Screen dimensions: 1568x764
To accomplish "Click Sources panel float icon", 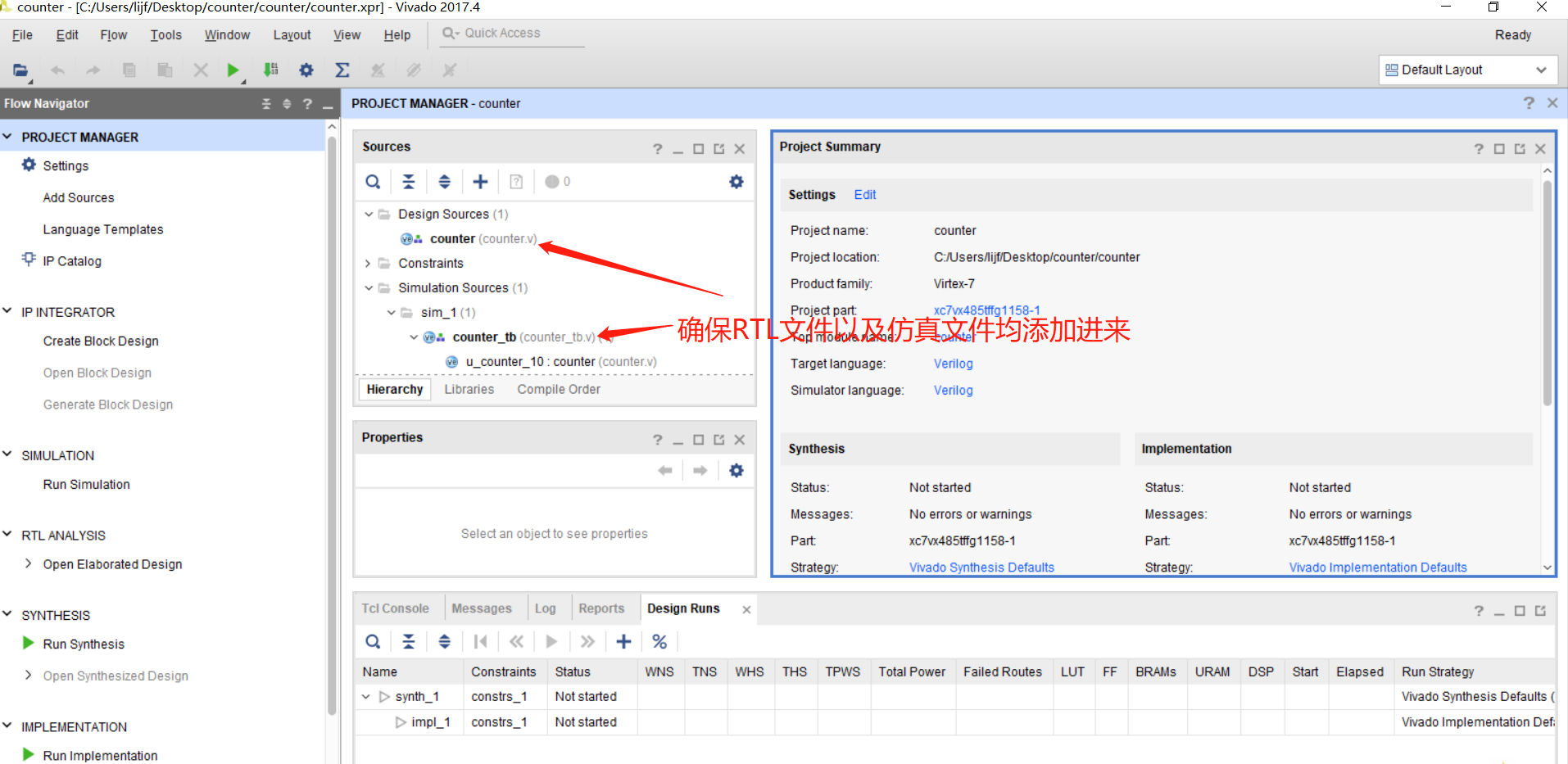I will coord(719,149).
